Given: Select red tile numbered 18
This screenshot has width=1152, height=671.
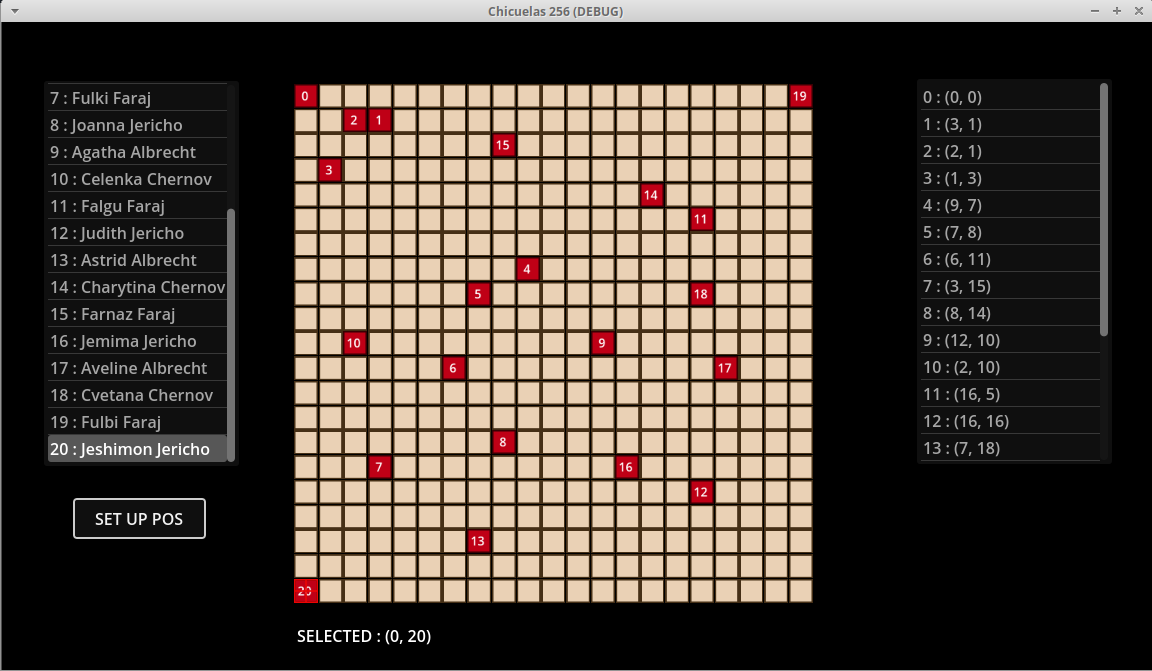Looking at the screenshot, I should click(701, 294).
